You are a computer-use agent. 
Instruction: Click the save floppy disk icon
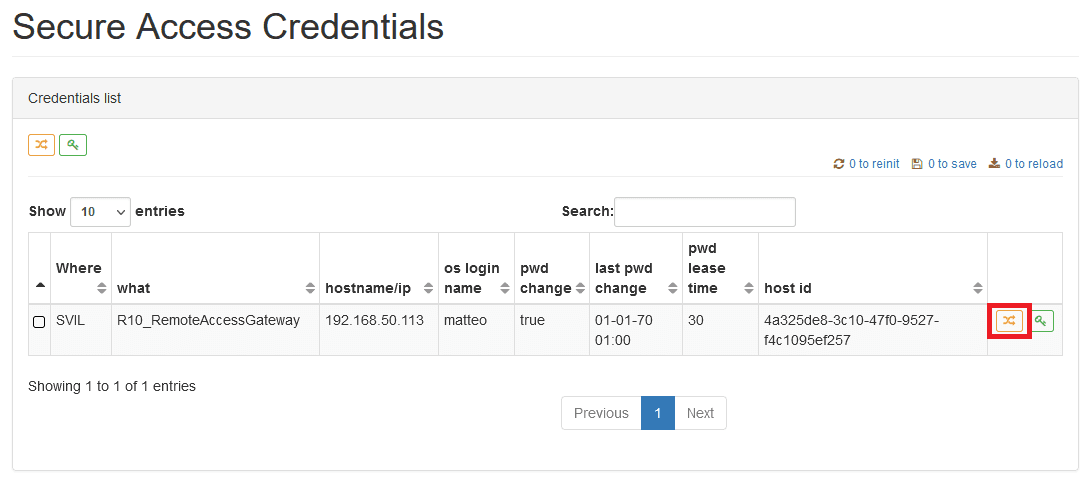click(x=917, y=164)
